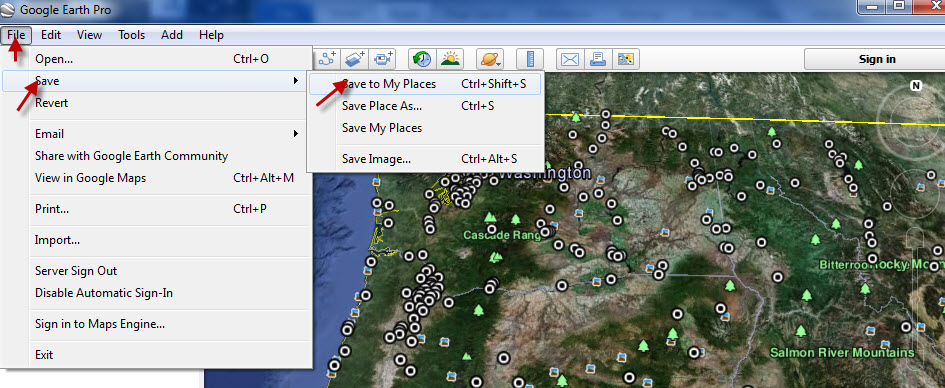Choose Share with Google Earth Community
This screenshot has width=945, height=388.
click(x=157, y=156)
